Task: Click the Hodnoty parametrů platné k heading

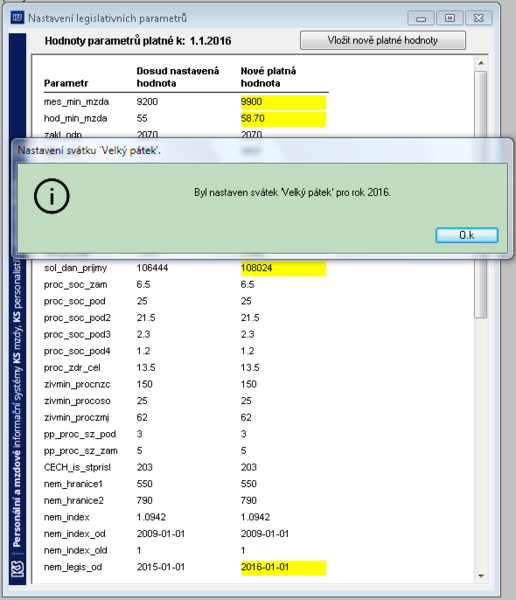Action: pyautogui.click(x=138, y=41)
